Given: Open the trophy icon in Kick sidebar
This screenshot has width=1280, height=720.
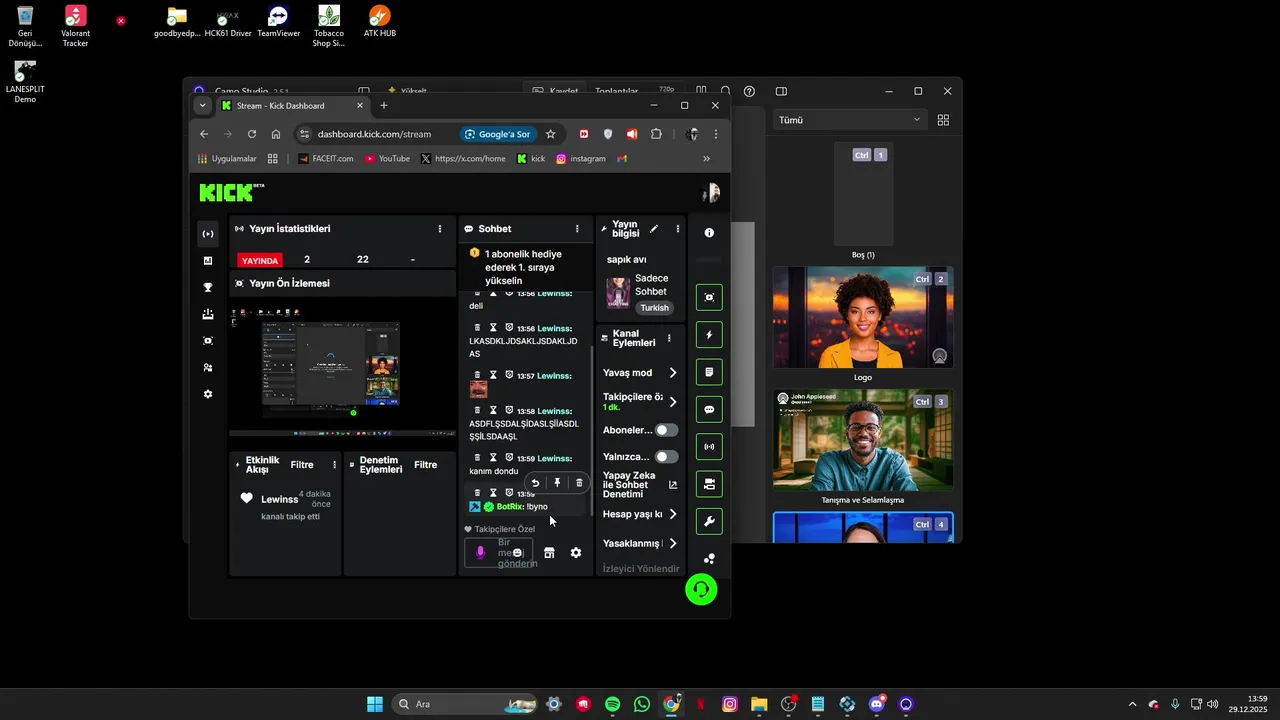Looking at the screenshot, I should tap(208, 288).
